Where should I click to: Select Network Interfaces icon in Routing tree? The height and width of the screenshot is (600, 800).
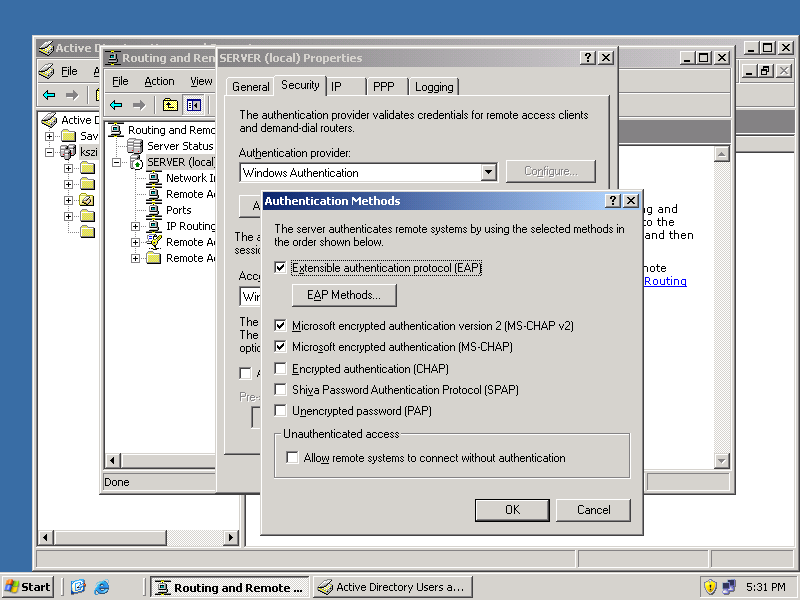tap(154, 178)
